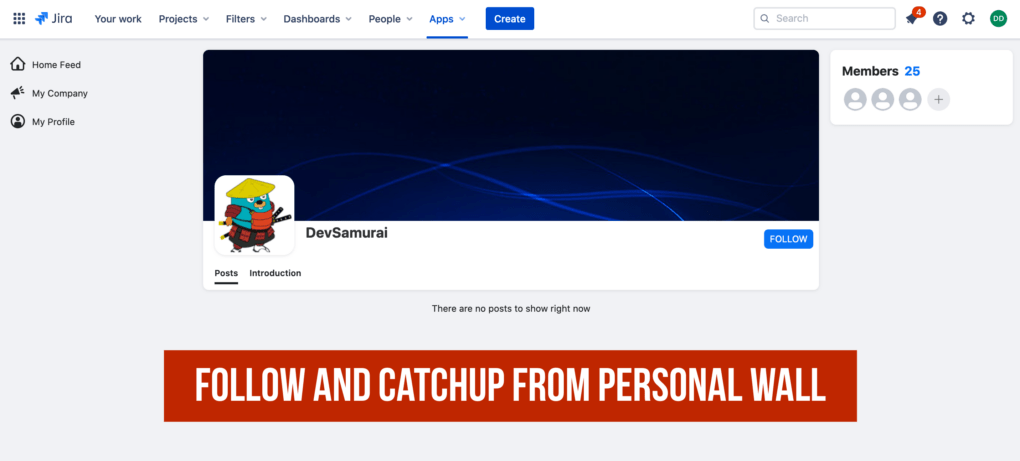
Task: Click the FOLLOW button
Action: tap(788, 239)
